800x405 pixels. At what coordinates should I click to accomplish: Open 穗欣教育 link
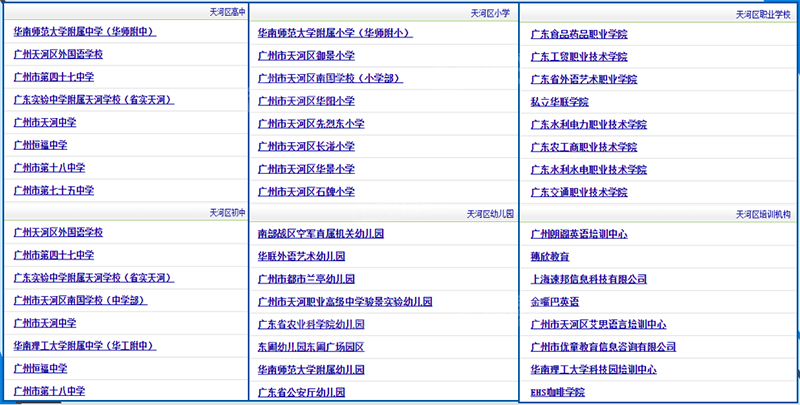pos(550,257)
